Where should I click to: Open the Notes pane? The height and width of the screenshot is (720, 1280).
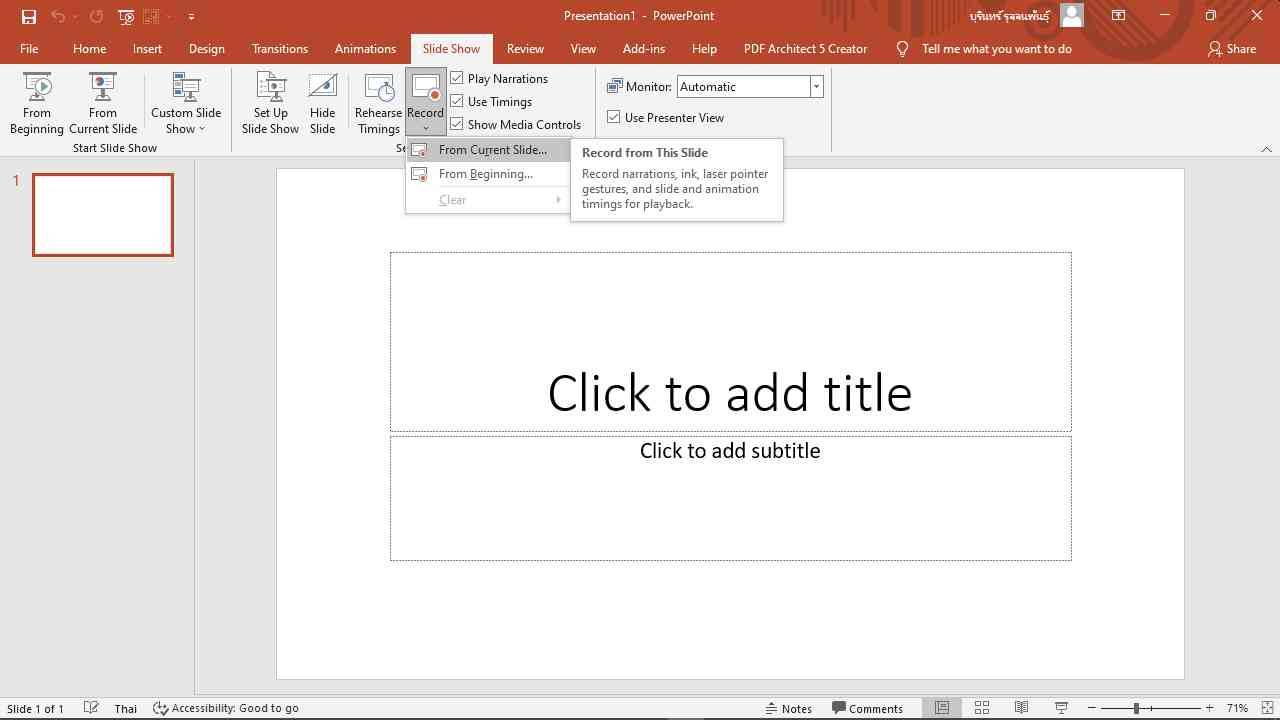788,708
